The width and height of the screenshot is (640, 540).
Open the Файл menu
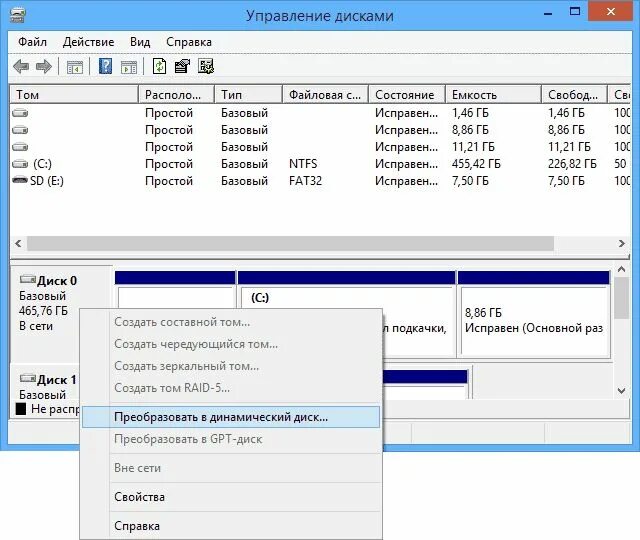tap(32, 42)
